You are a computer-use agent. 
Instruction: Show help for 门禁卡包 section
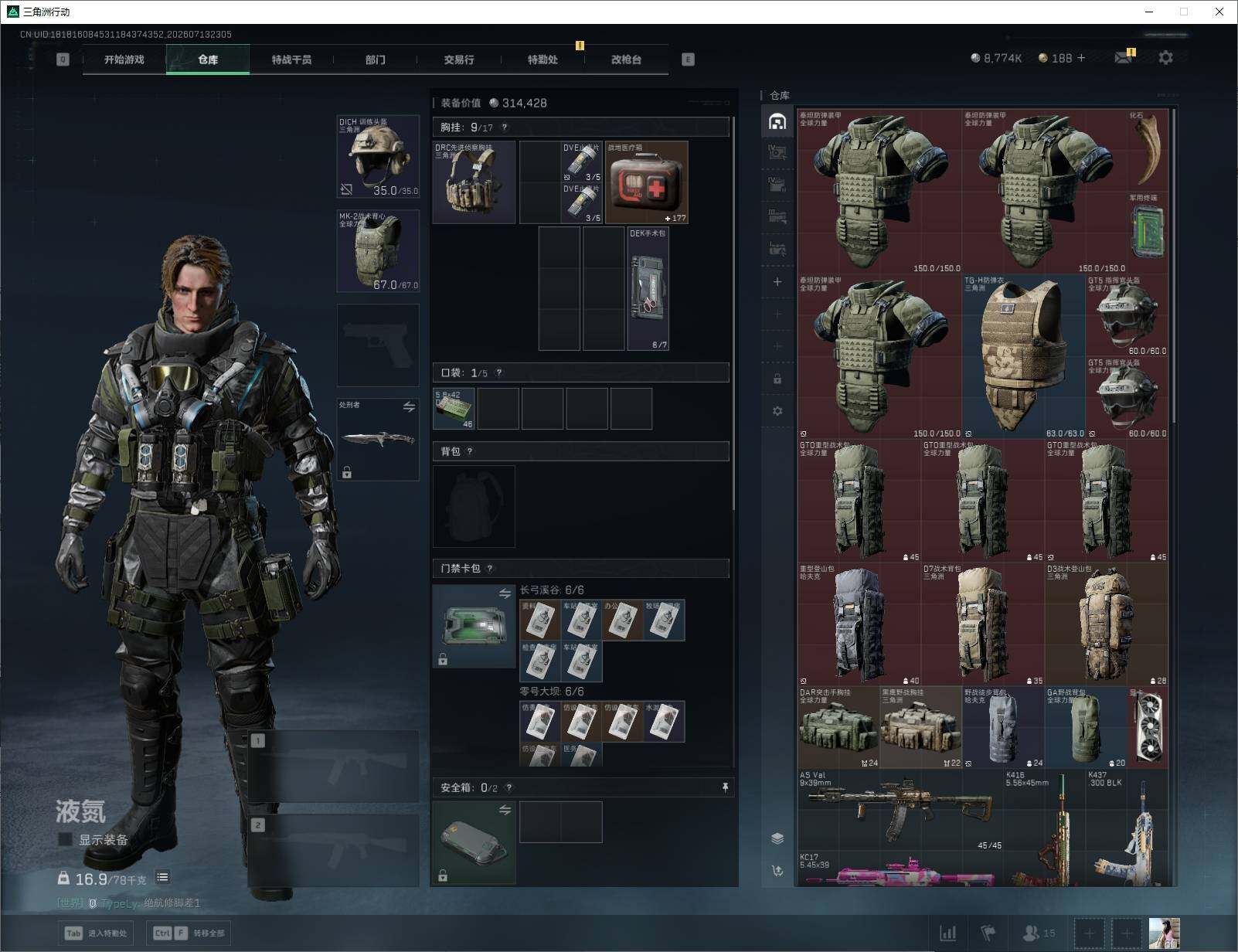(490, 569)
